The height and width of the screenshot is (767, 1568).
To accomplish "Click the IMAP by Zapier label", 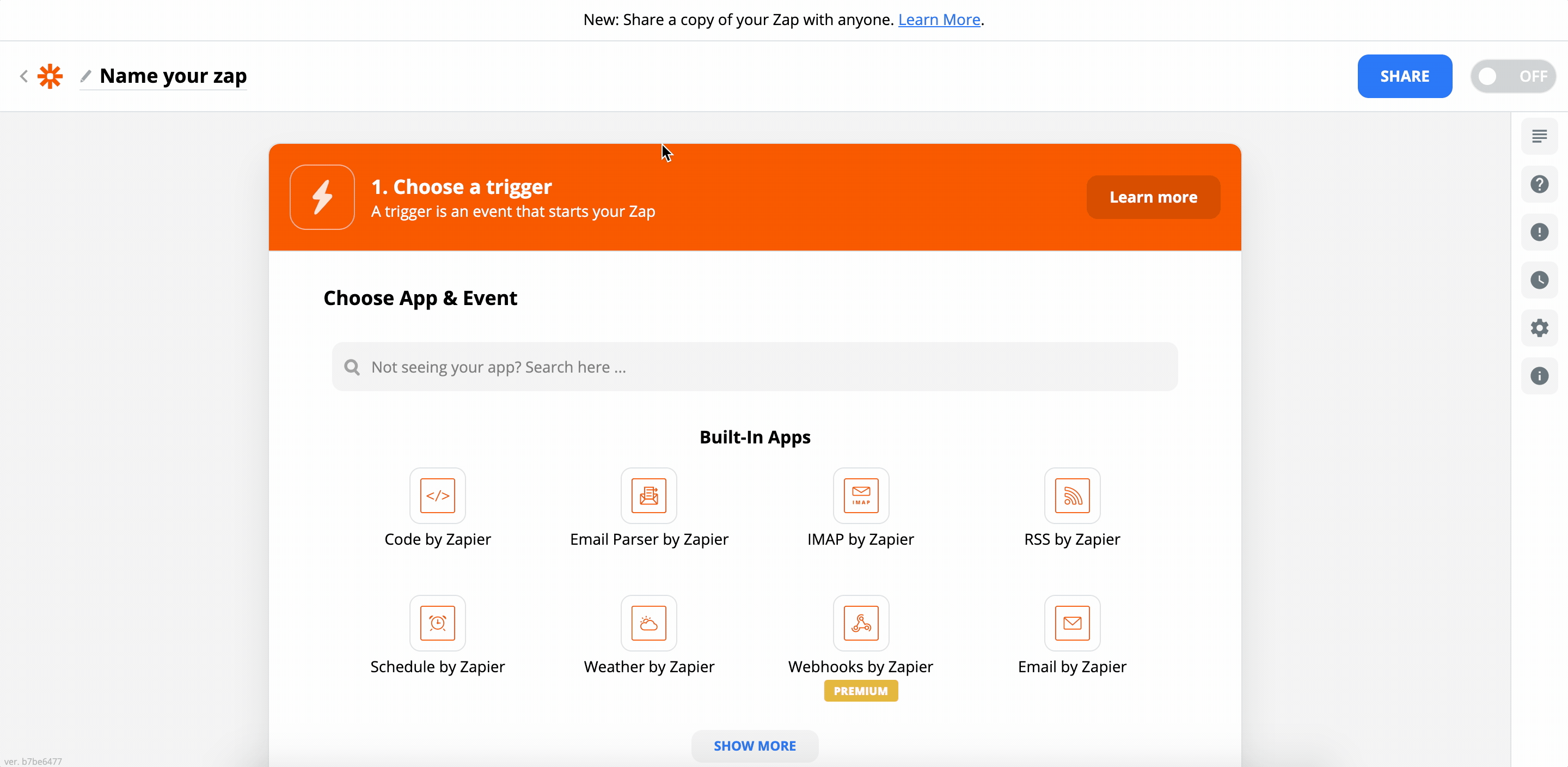I will tap(860, 539).
